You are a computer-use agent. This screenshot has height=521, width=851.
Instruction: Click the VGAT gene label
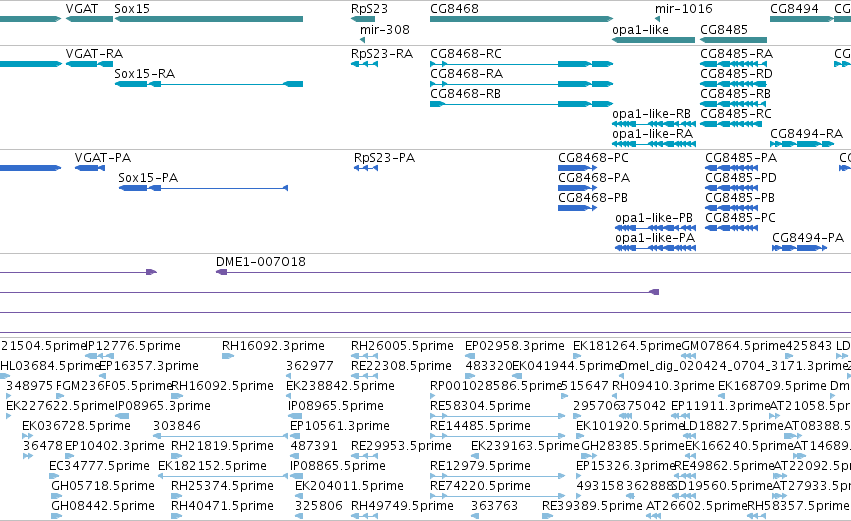[x=82, y=9]
